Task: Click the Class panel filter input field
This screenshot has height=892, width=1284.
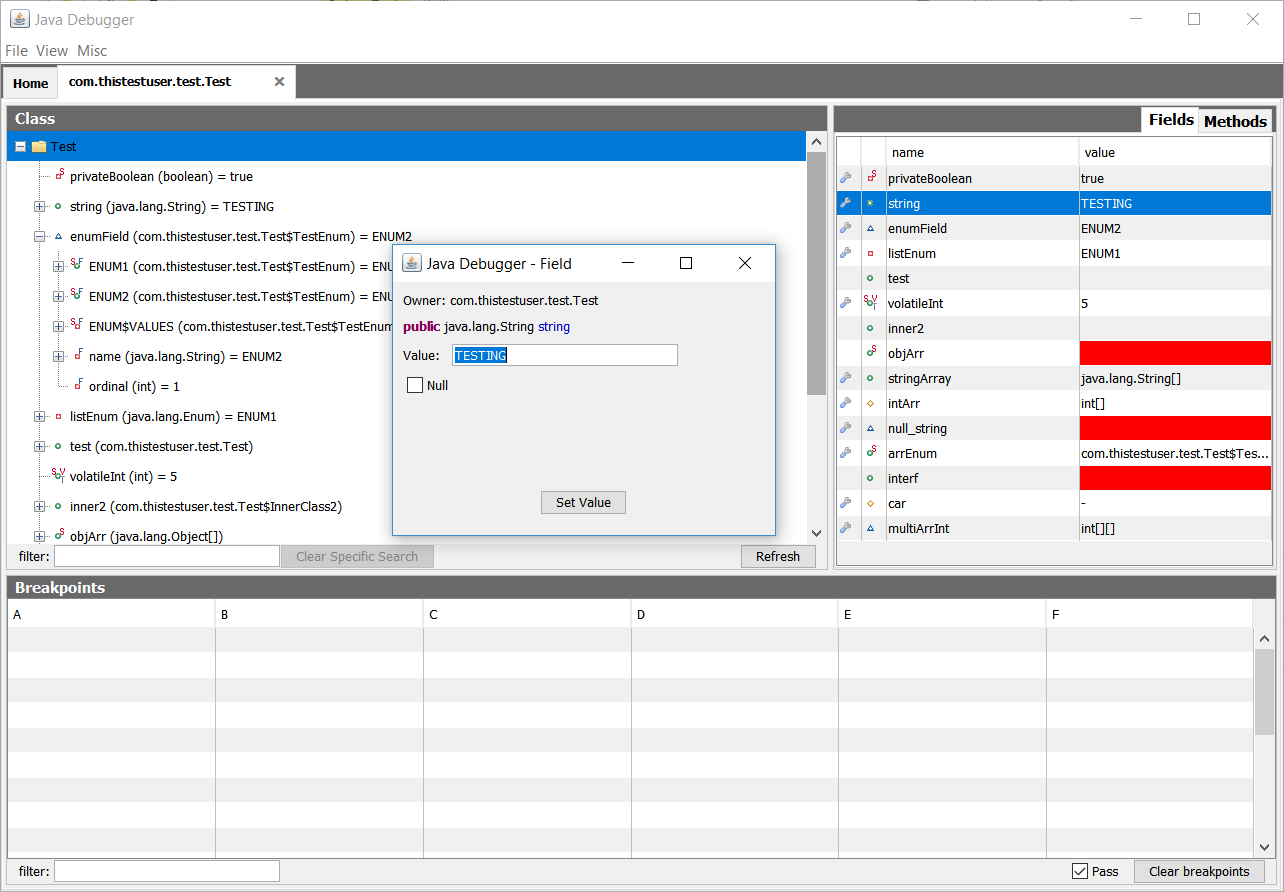Action: [166, 557]
